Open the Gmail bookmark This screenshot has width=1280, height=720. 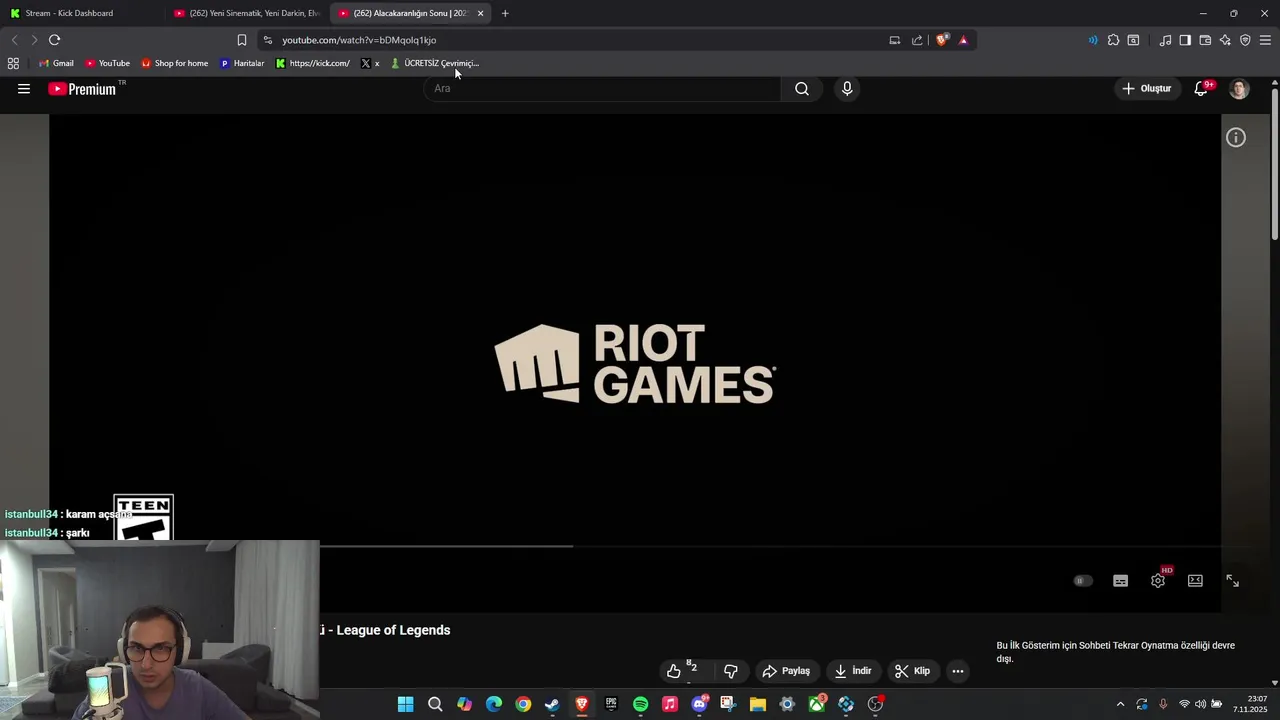(x=56, y=63)
